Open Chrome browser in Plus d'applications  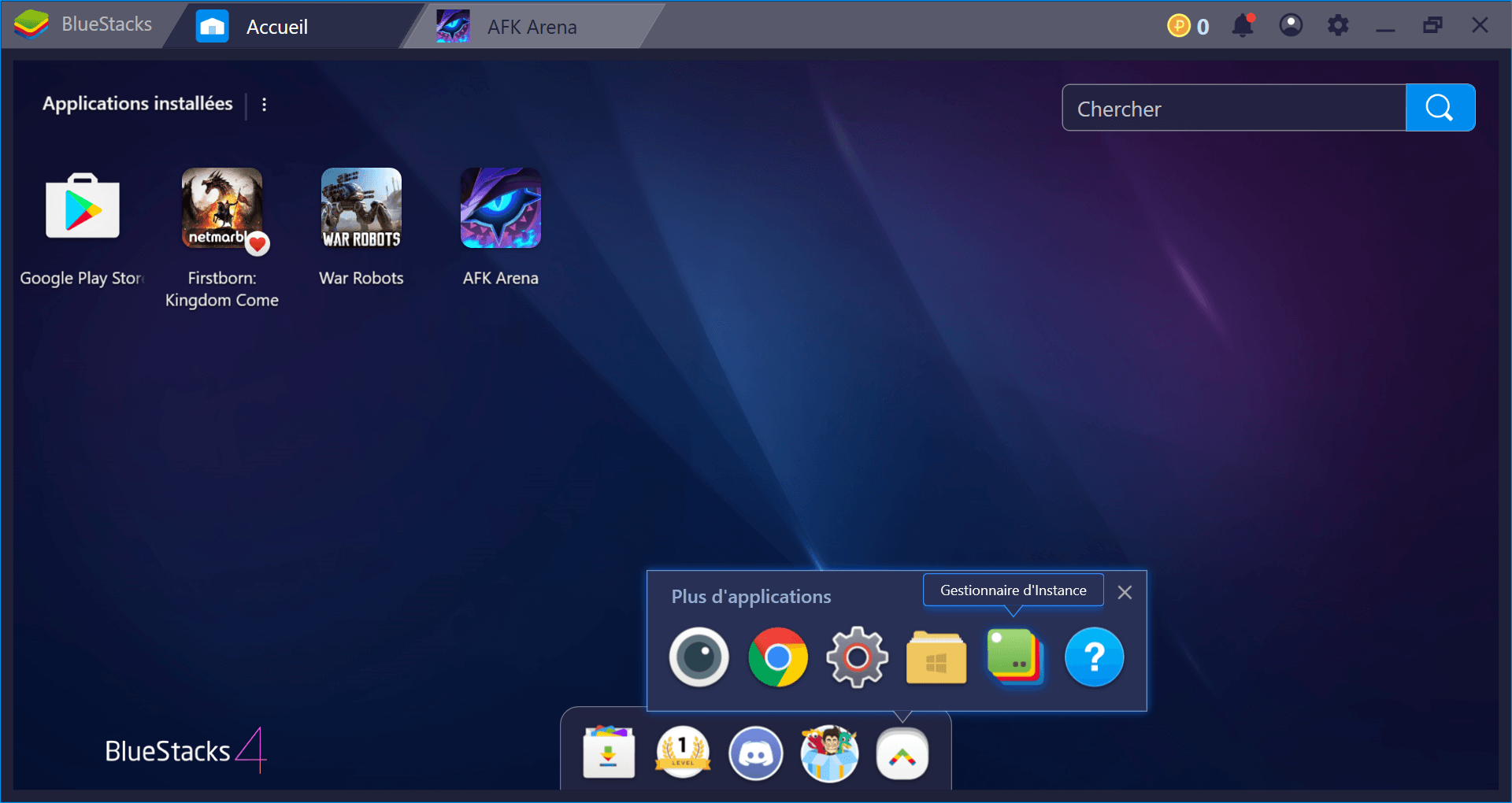pos(778,657)
